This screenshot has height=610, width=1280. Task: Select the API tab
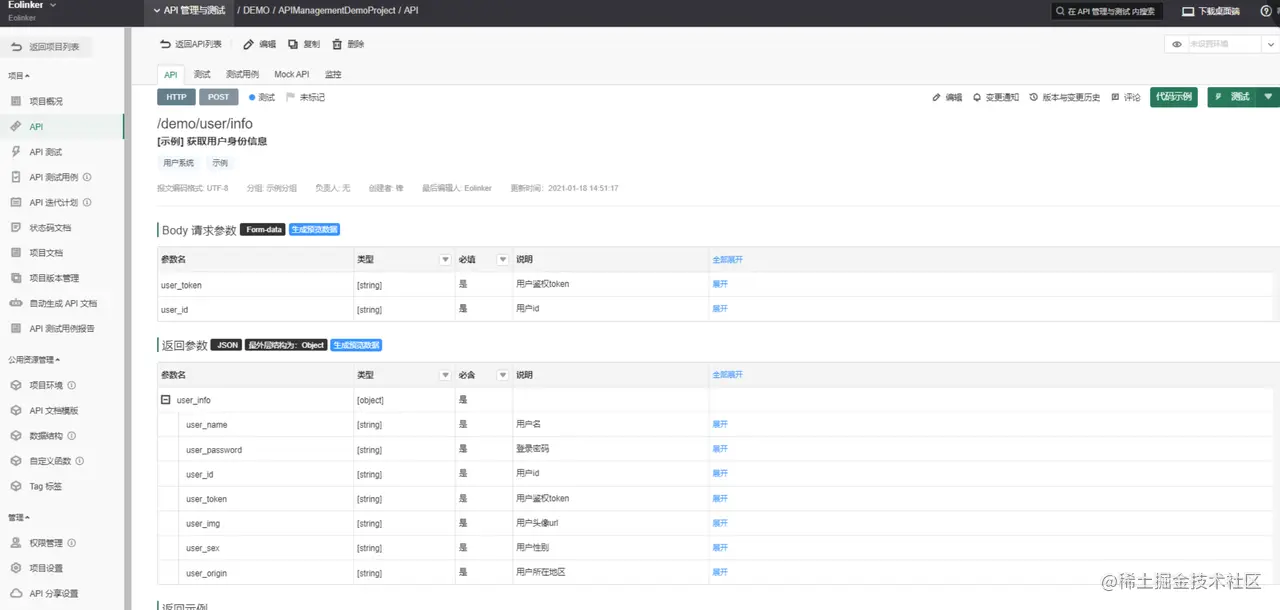tap(171, 74)
